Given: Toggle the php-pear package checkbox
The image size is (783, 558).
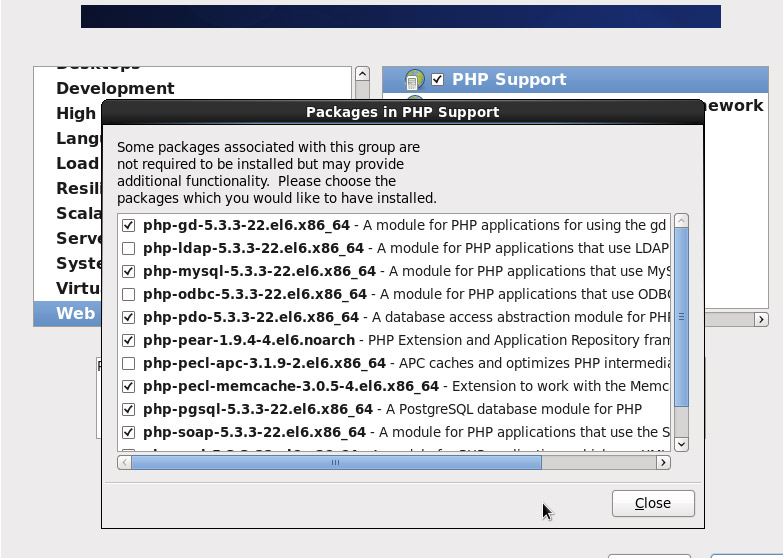Looking at the screenshot, I should [x=128, y=340].
